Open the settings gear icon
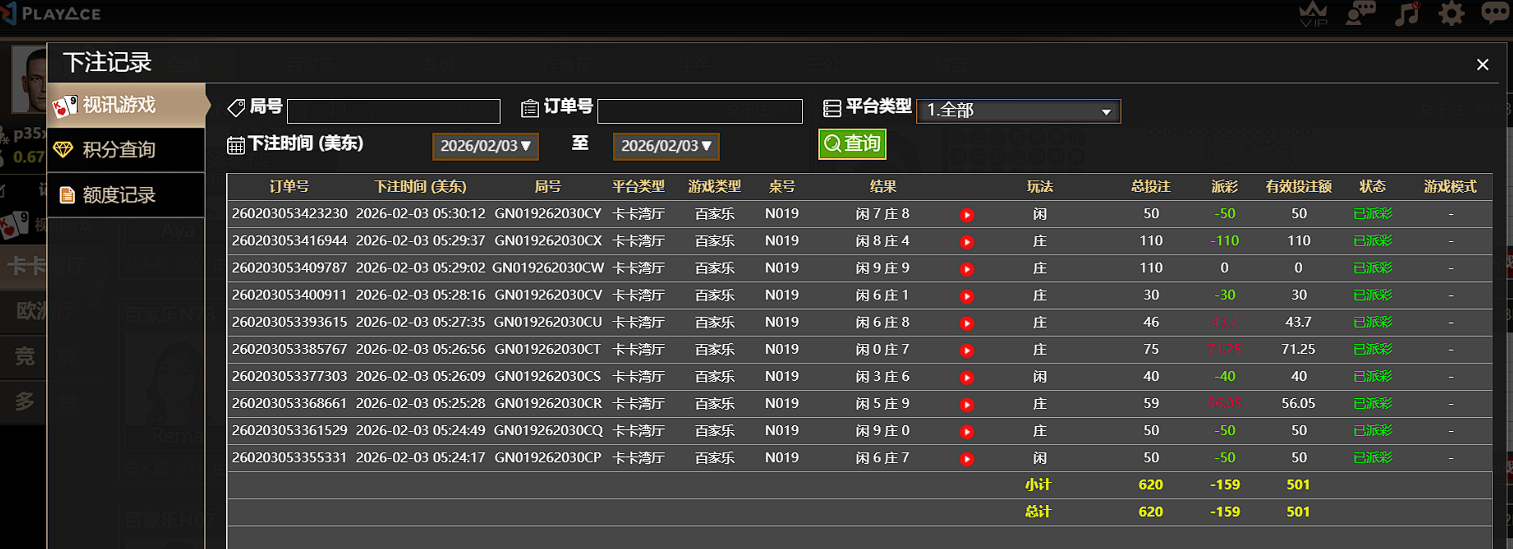The height and width of the screenshot is (549, 1513). point(1451,13)
